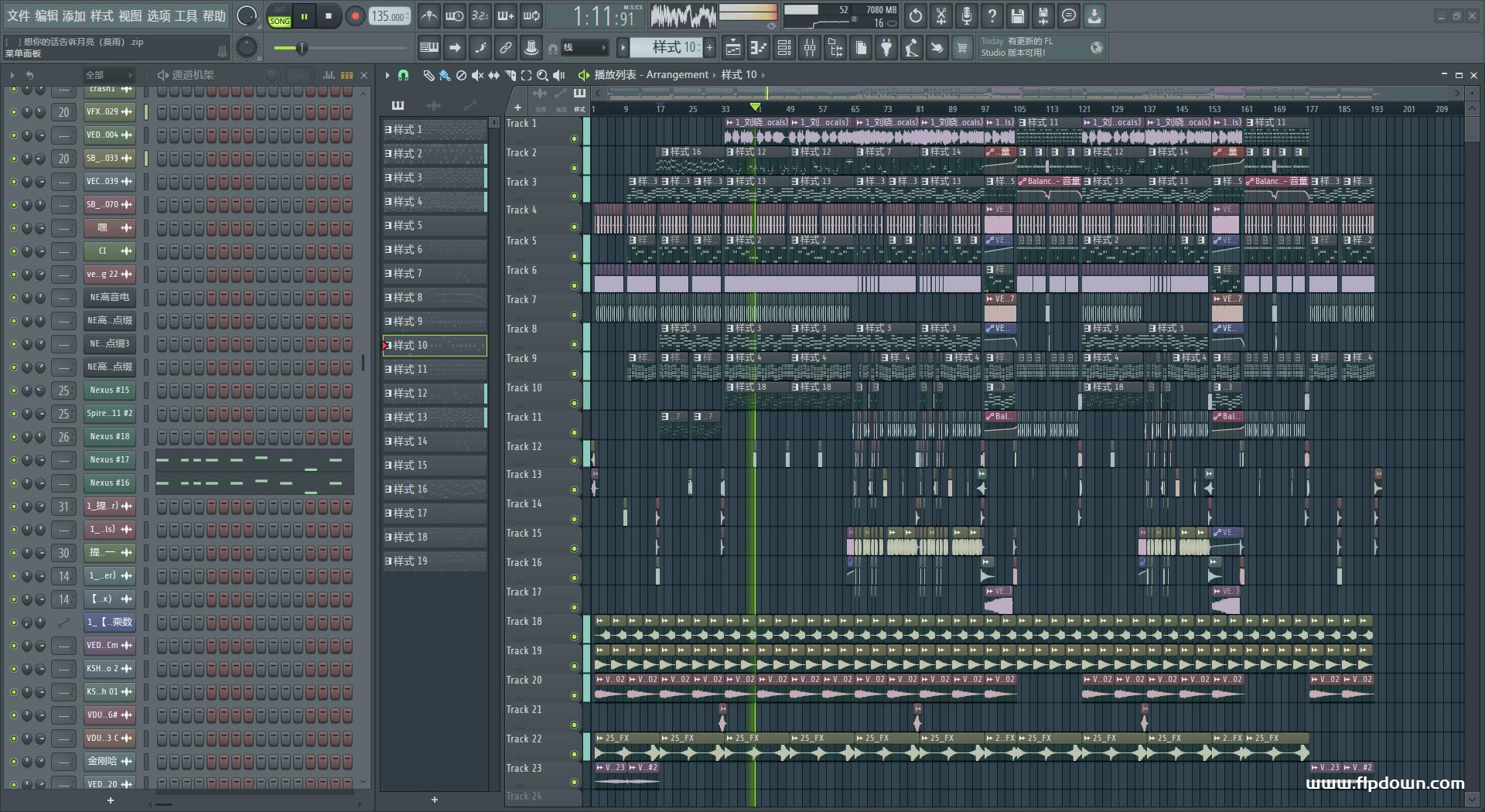This screenshot has height=812, width=1485.
Task: Toggle mute LED for Spire channel
Action: point(13,414)
